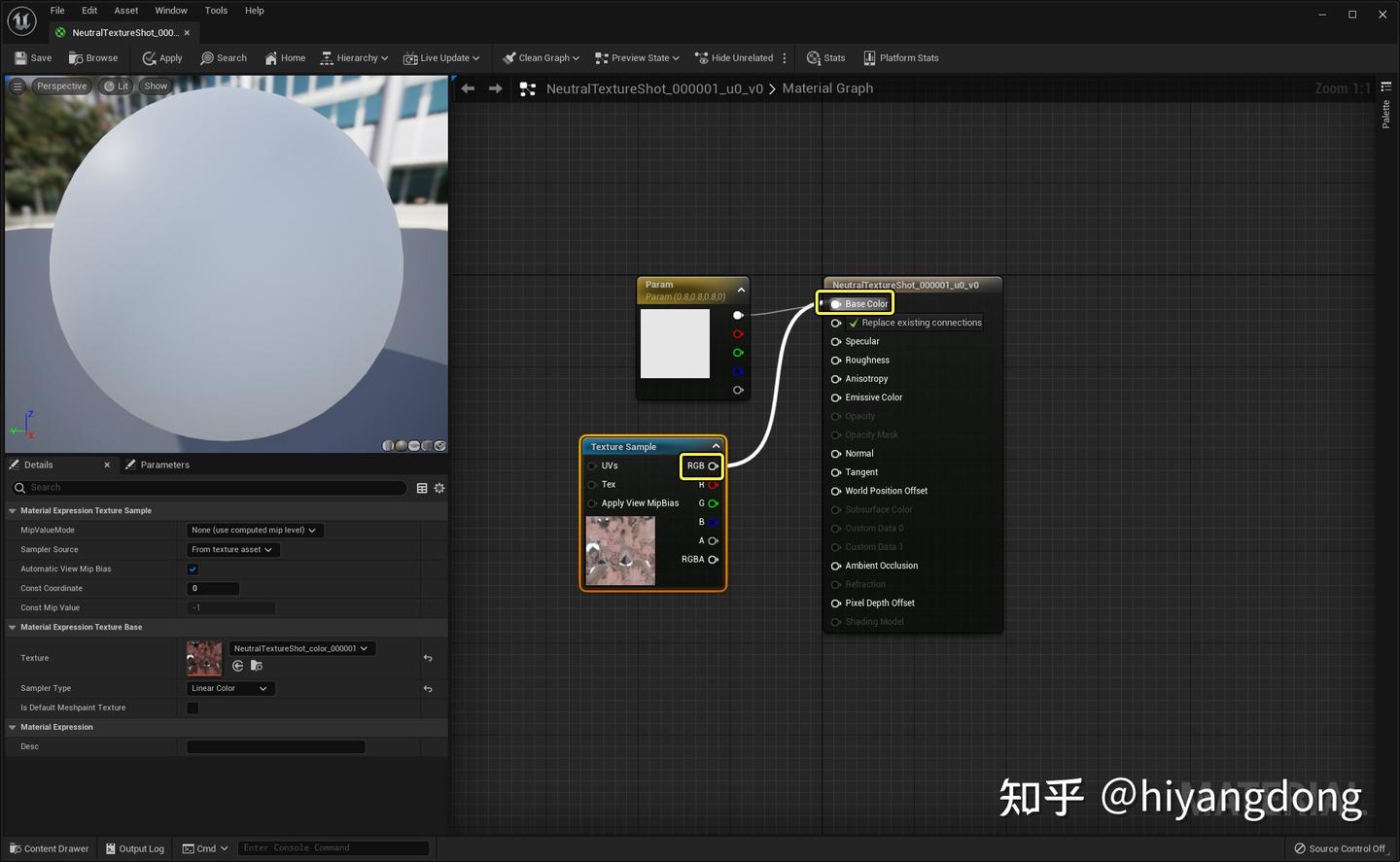This screenshot has width=1400, height=862.
Task: Navigate back with the graph back arrow
Action: tap(468, 88)
